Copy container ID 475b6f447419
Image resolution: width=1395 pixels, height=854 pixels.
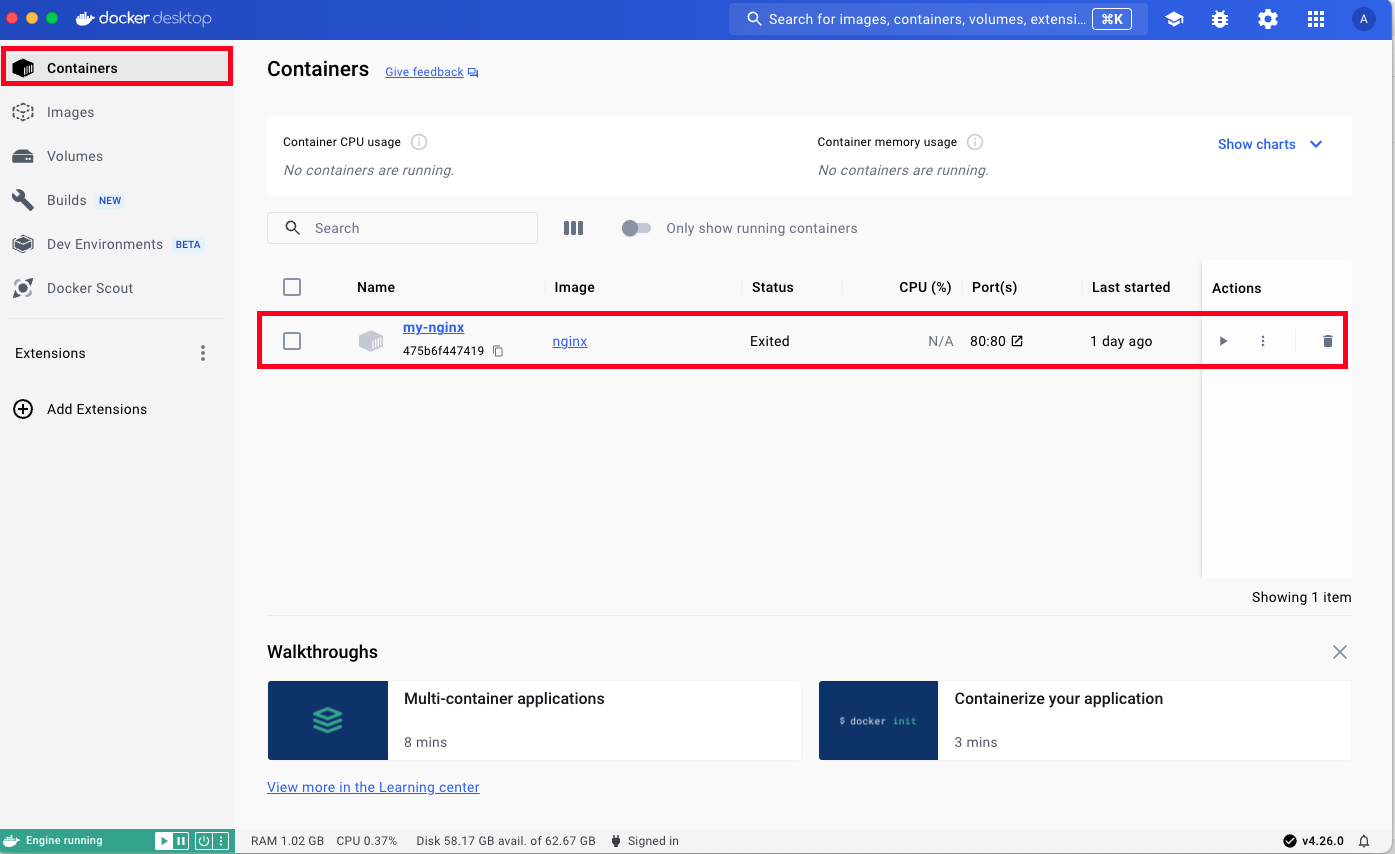click(498, 351)
